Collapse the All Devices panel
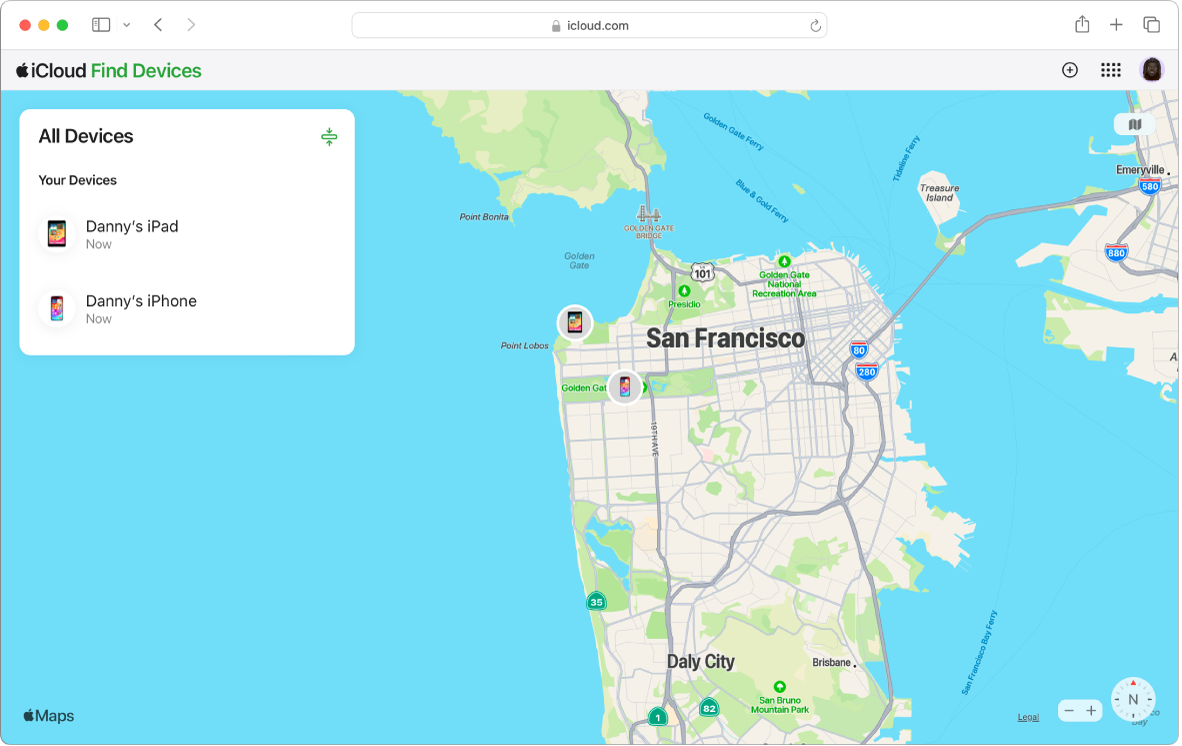 coord(329,136)
